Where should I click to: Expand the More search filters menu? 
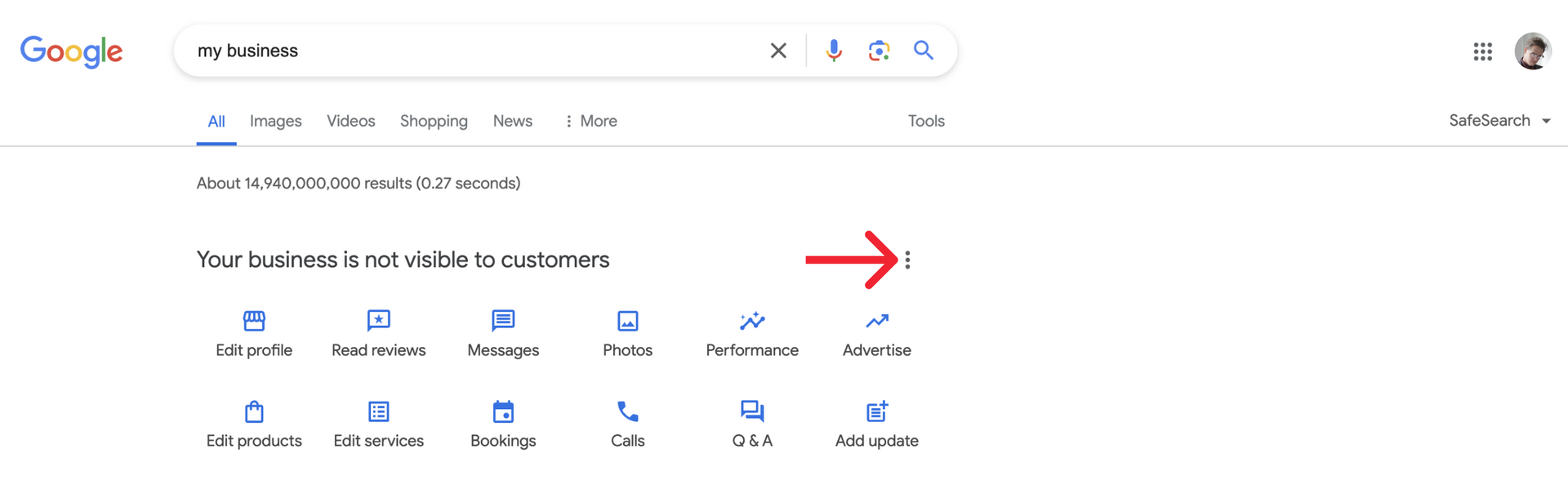click(x=591, y=121)
